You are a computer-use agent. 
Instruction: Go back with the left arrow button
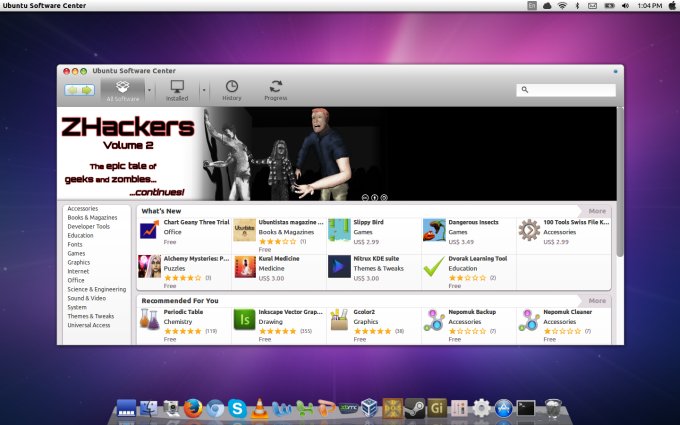(x=72, y=90)
